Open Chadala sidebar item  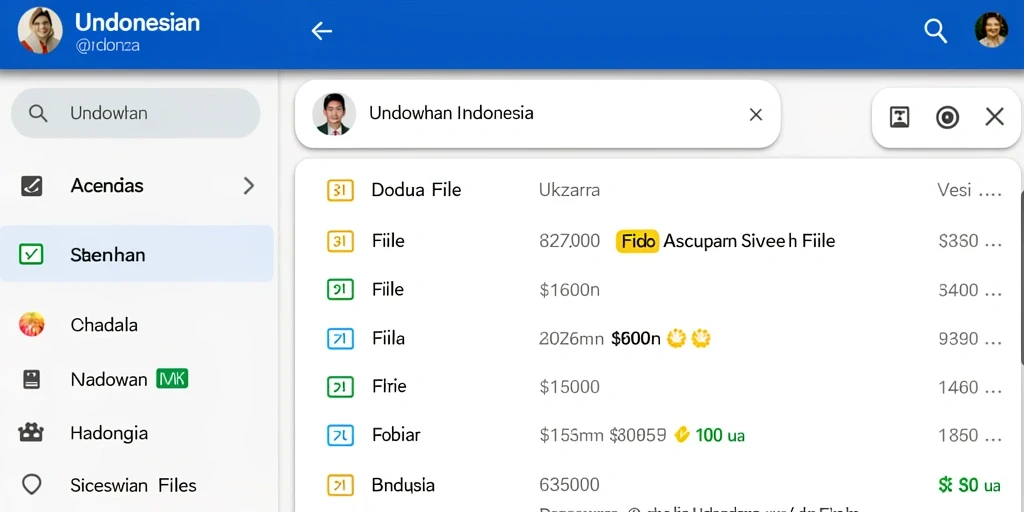(136, 325)
